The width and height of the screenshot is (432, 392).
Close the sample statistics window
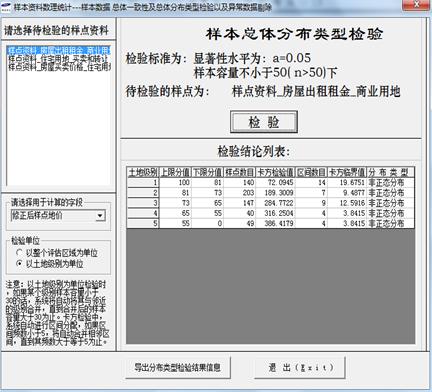tap(416, 5)
